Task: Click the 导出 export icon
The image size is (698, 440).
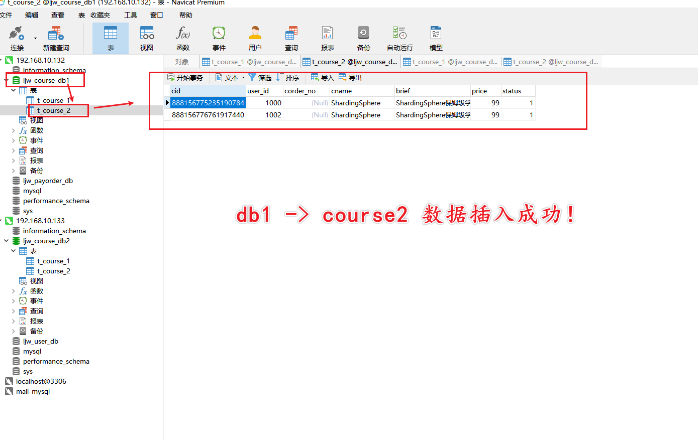Action: (343, 77)
